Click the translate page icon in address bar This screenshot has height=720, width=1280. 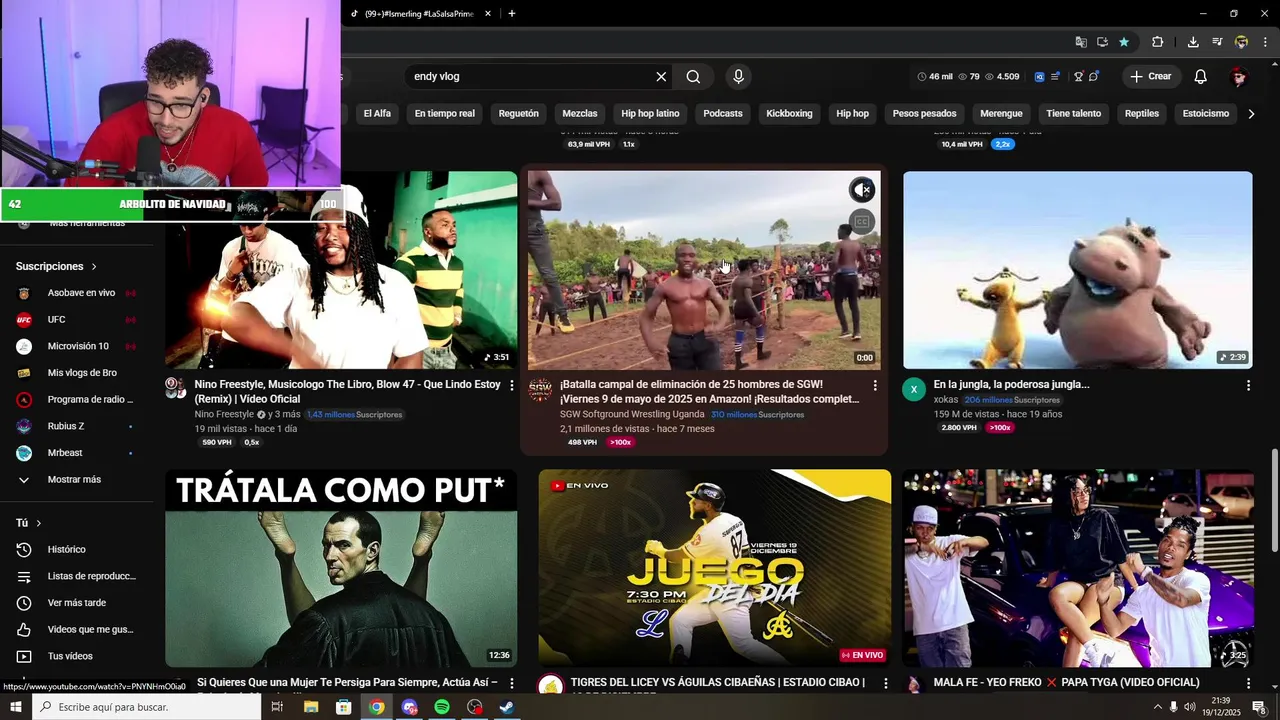click(x=1081, y=42)
